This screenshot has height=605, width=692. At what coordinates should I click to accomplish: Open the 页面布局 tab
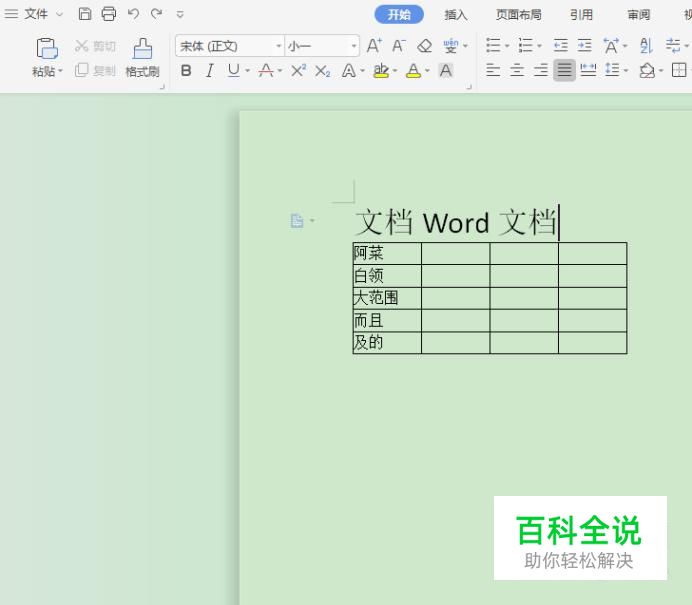[519, 14]
